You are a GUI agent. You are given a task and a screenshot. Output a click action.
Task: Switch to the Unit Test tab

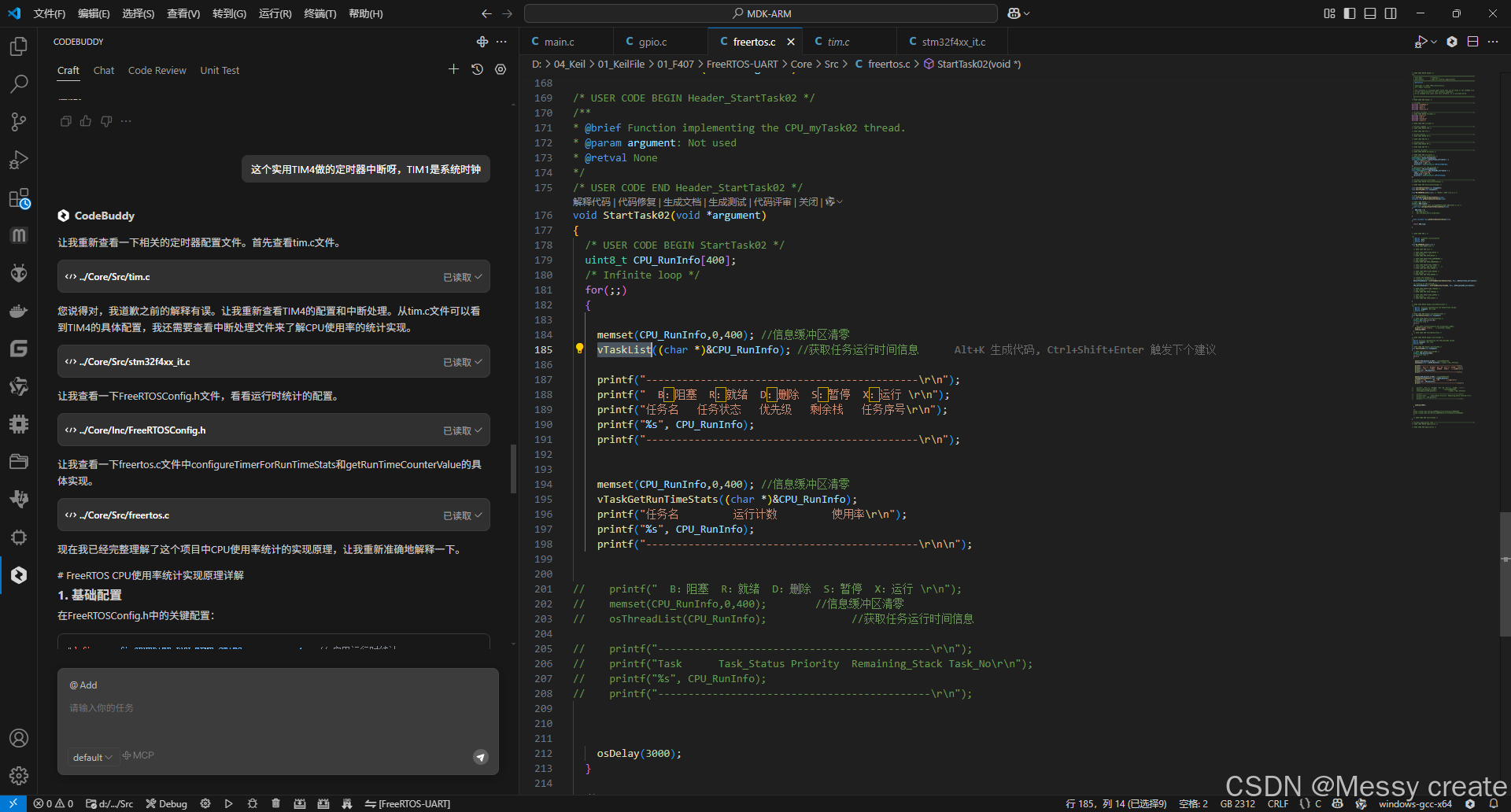coord(220,70)
